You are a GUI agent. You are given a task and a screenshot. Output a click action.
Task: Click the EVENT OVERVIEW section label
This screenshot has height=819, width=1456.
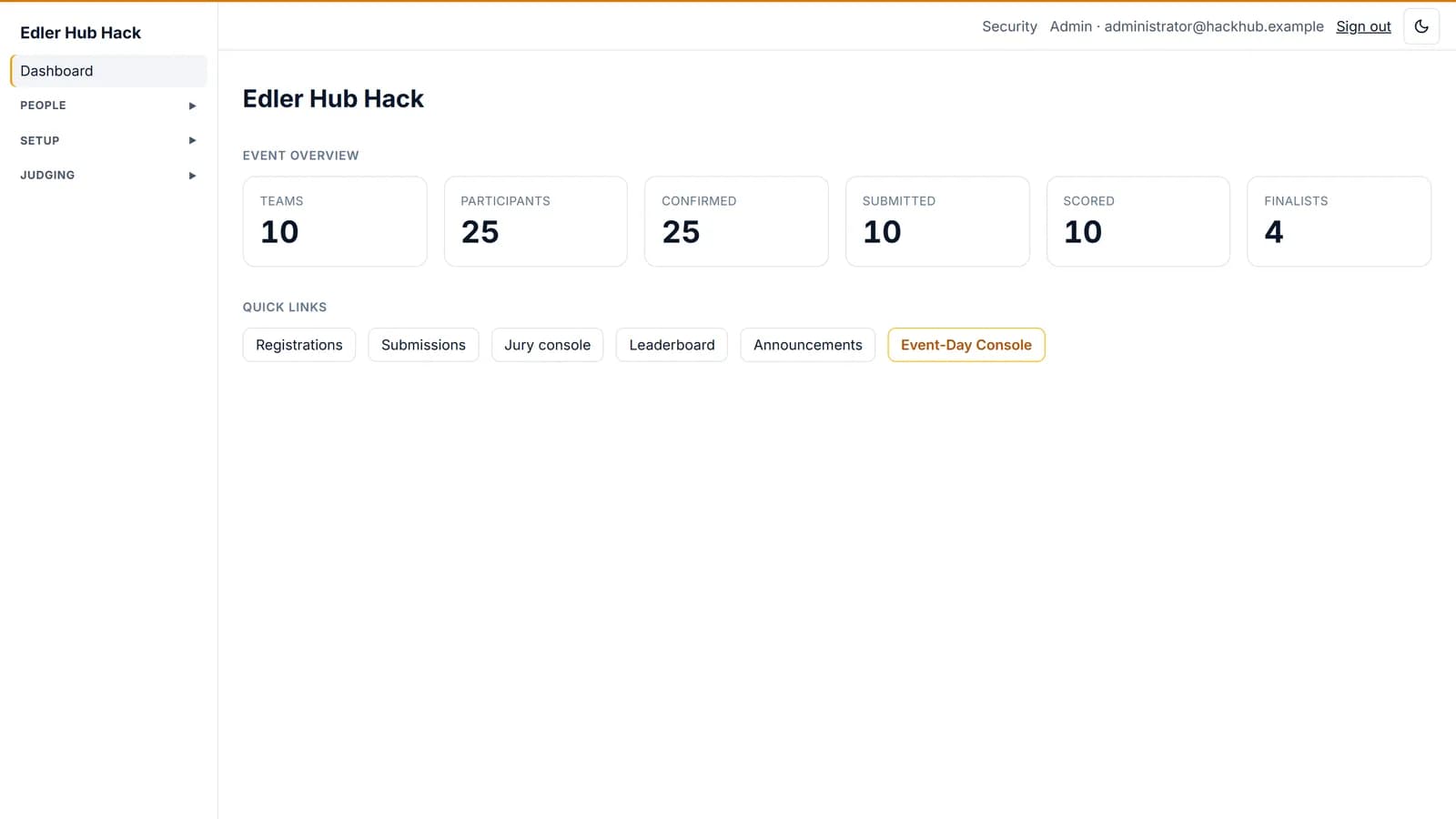pyautogui.click(x=300, y=156)
